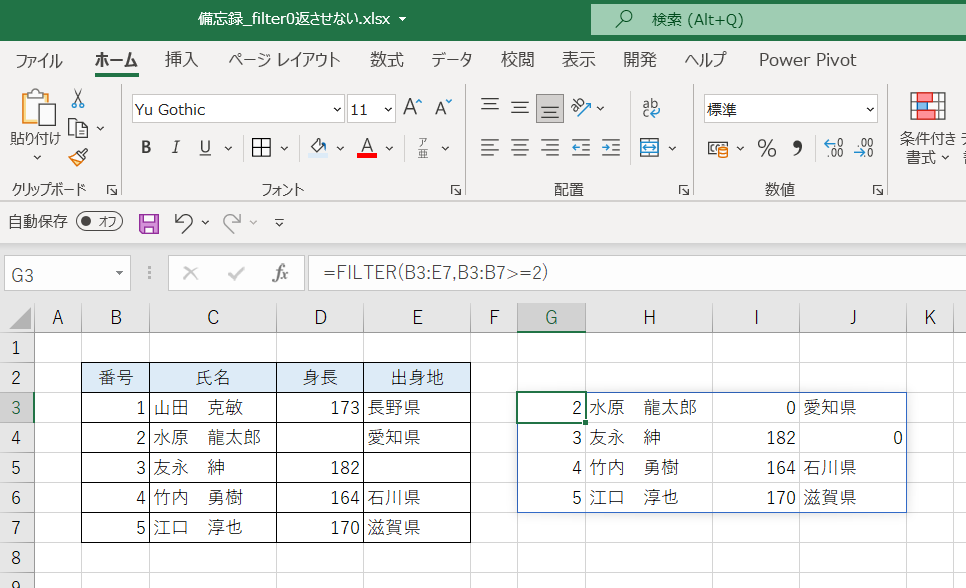Increase indent
This screenshot has width=966, height=588.
(x=611, y=148)
